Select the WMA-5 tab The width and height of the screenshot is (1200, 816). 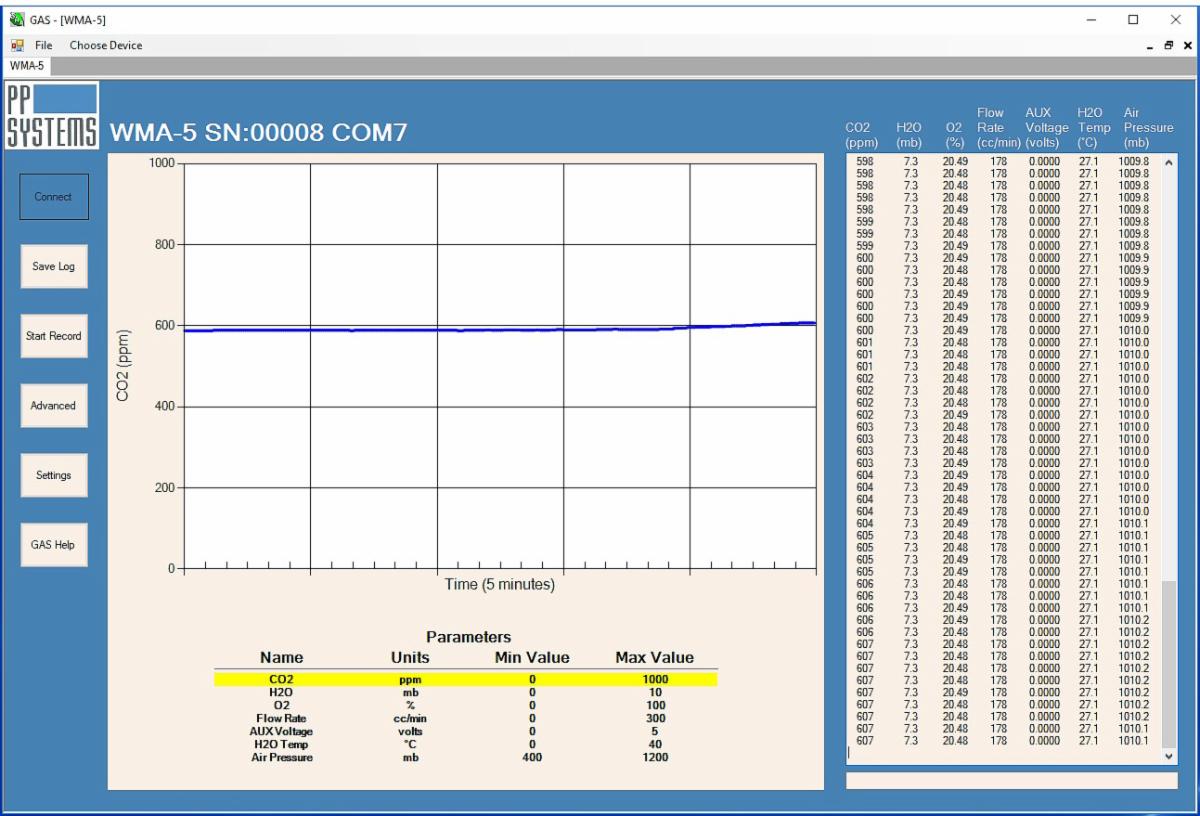pos(27,65)
